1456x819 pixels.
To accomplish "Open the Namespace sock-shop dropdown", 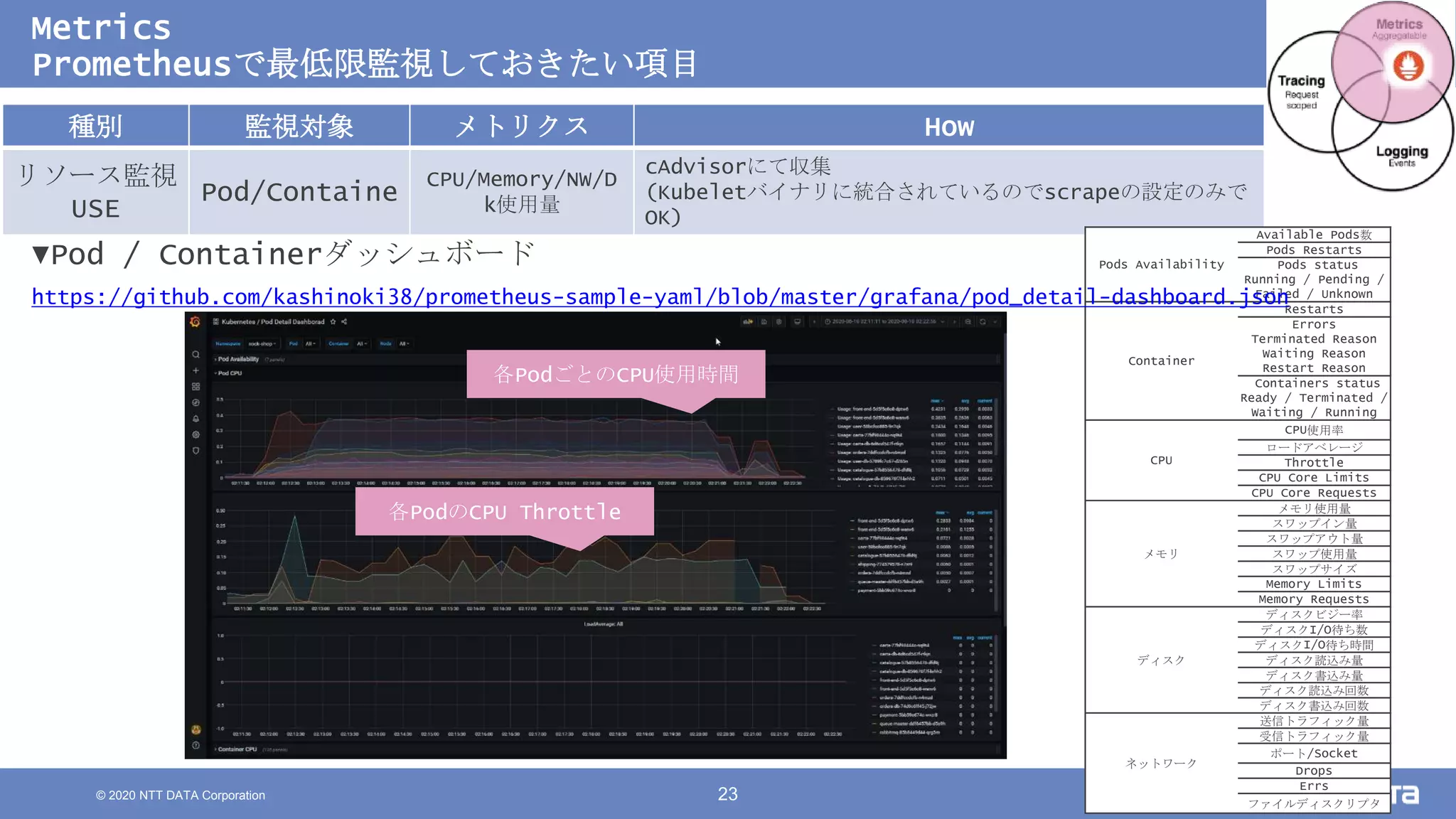I will point(262,344).
